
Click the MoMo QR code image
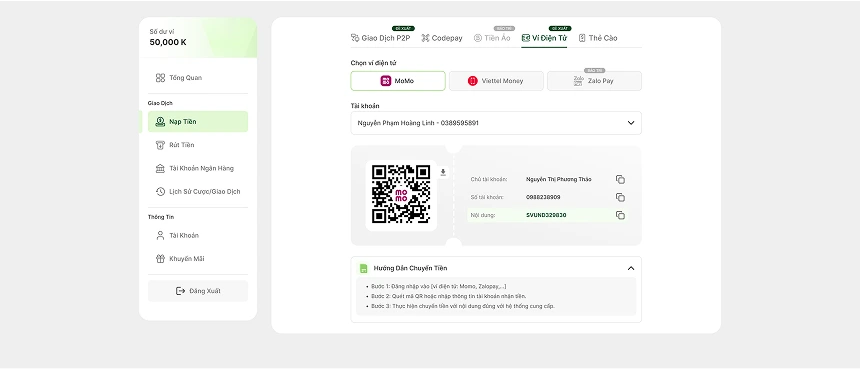pos(401,194)
